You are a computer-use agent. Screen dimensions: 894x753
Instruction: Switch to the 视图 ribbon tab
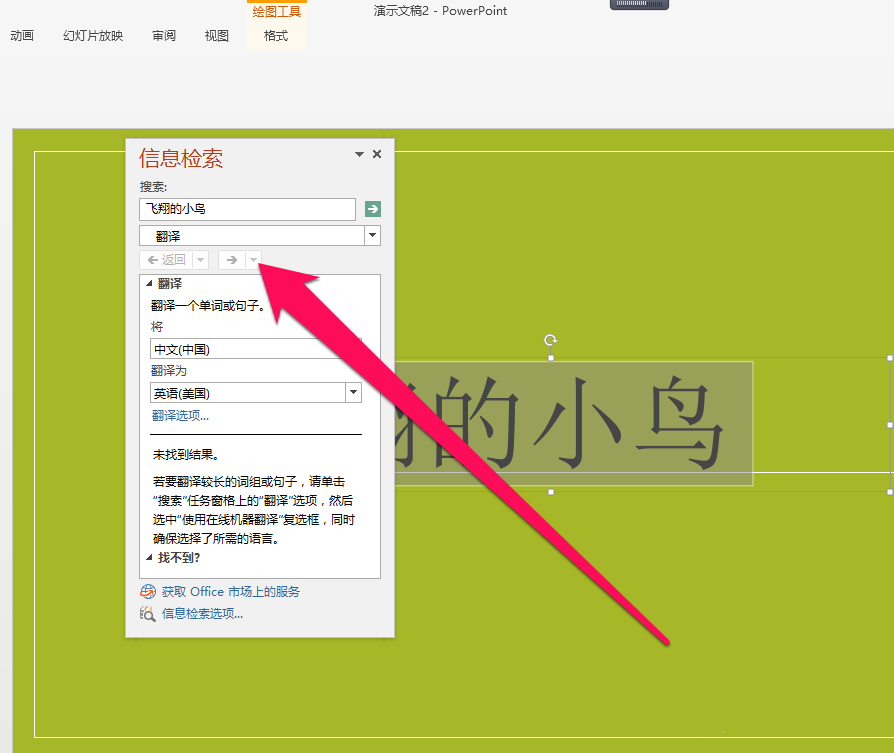click(x=216, y=35)
